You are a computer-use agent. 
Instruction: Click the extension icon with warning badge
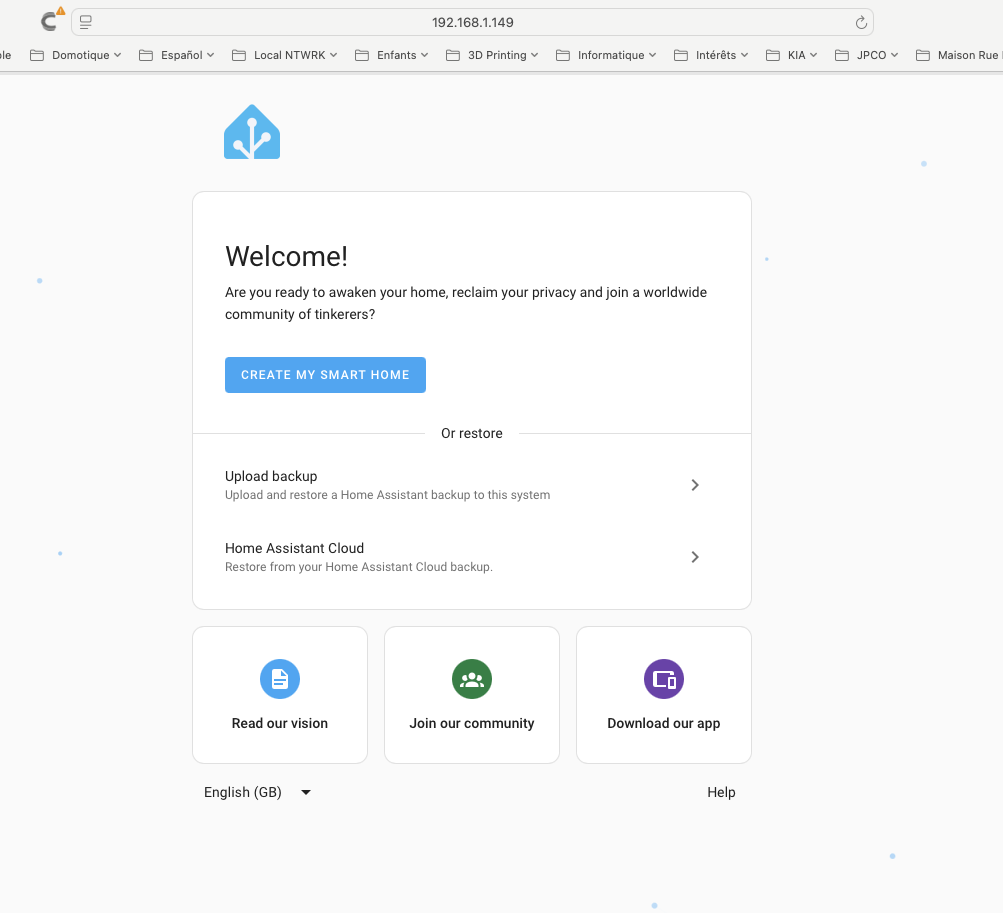50,21
